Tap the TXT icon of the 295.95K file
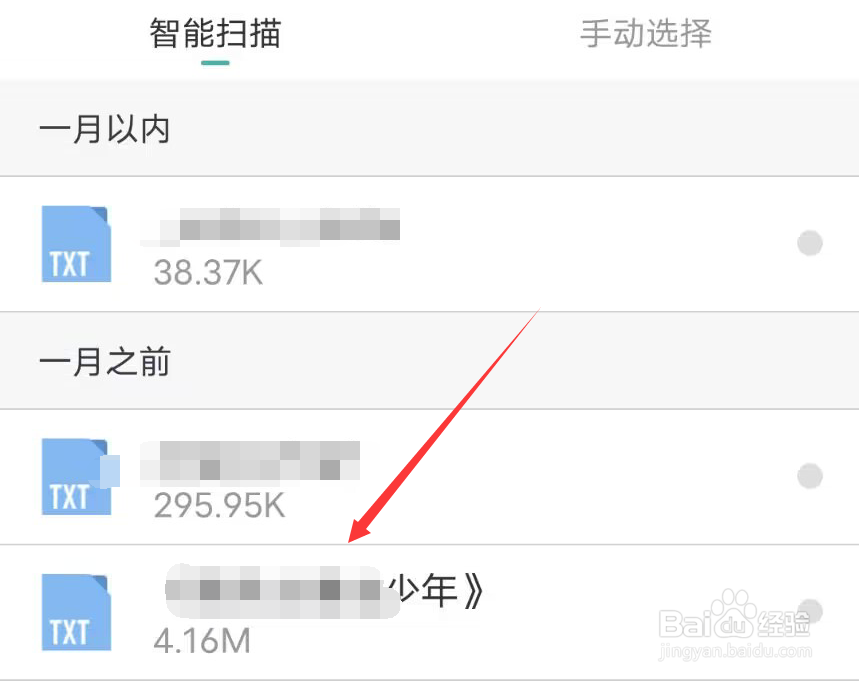 tap(76, 477)
